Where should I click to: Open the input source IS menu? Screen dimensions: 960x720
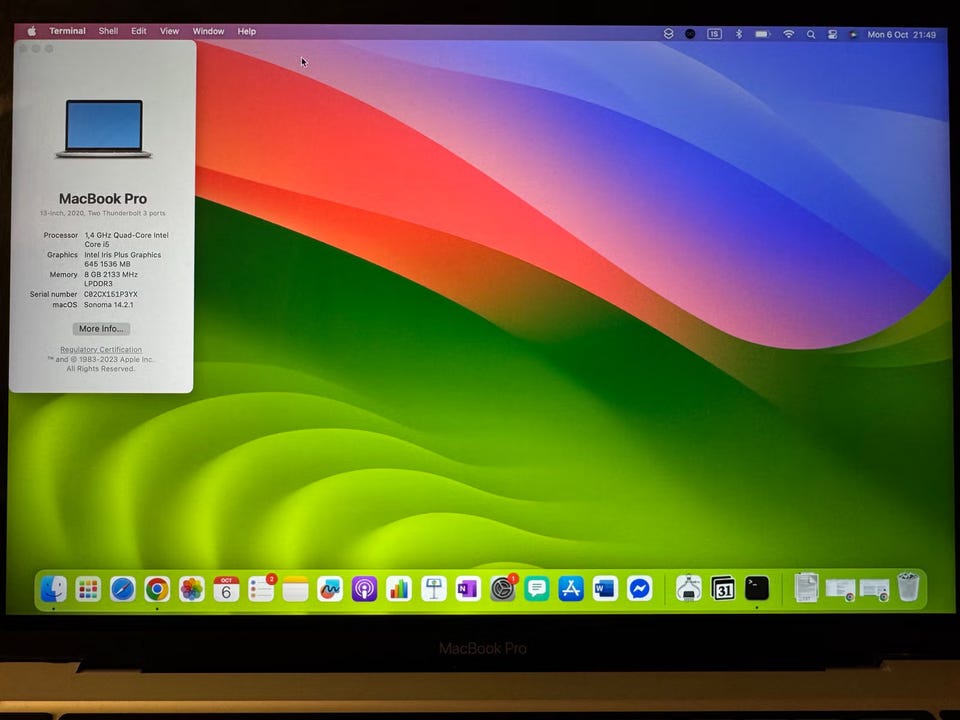[714, 34]
